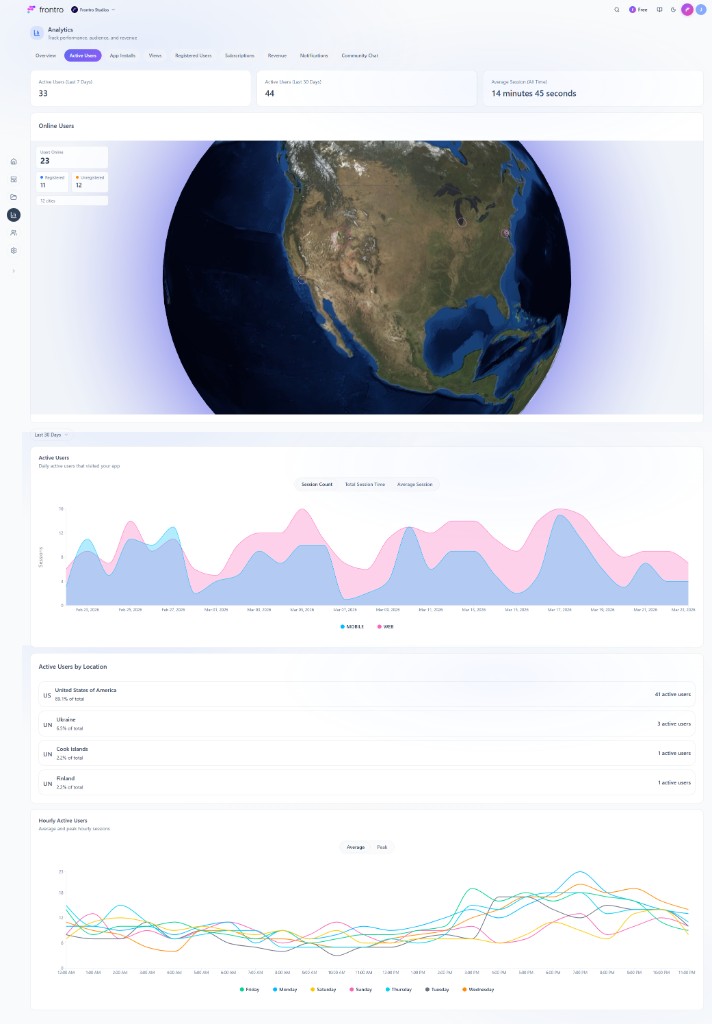Image resolution: width=712 pixels, height=1024 pixels.
Task: Click the Free plan badge
Action: (638, 9)
